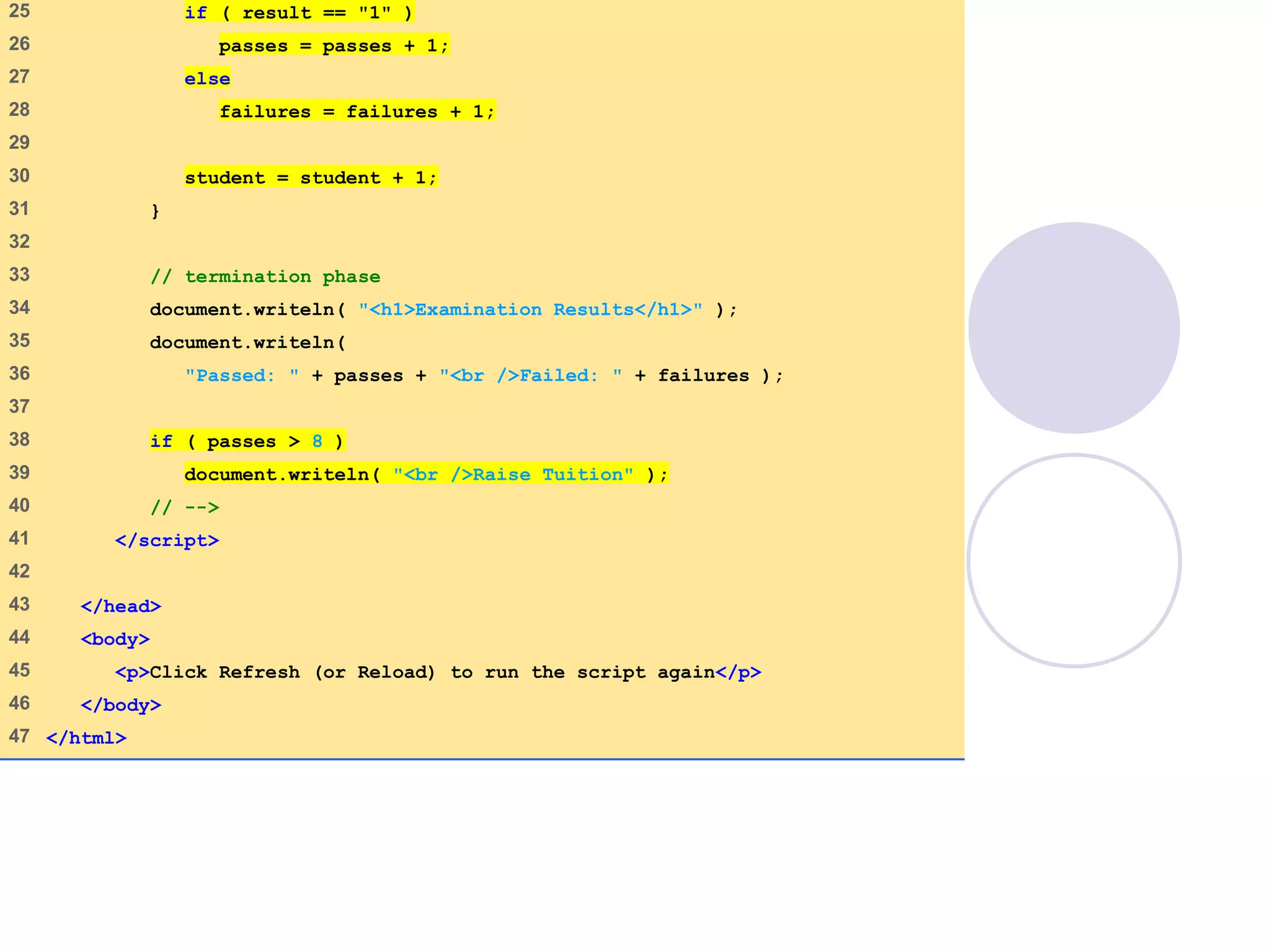Click the 'Raise Tuition' writeln statement
This screenshot has height=952, width=1270.
(x=426, y=474)
